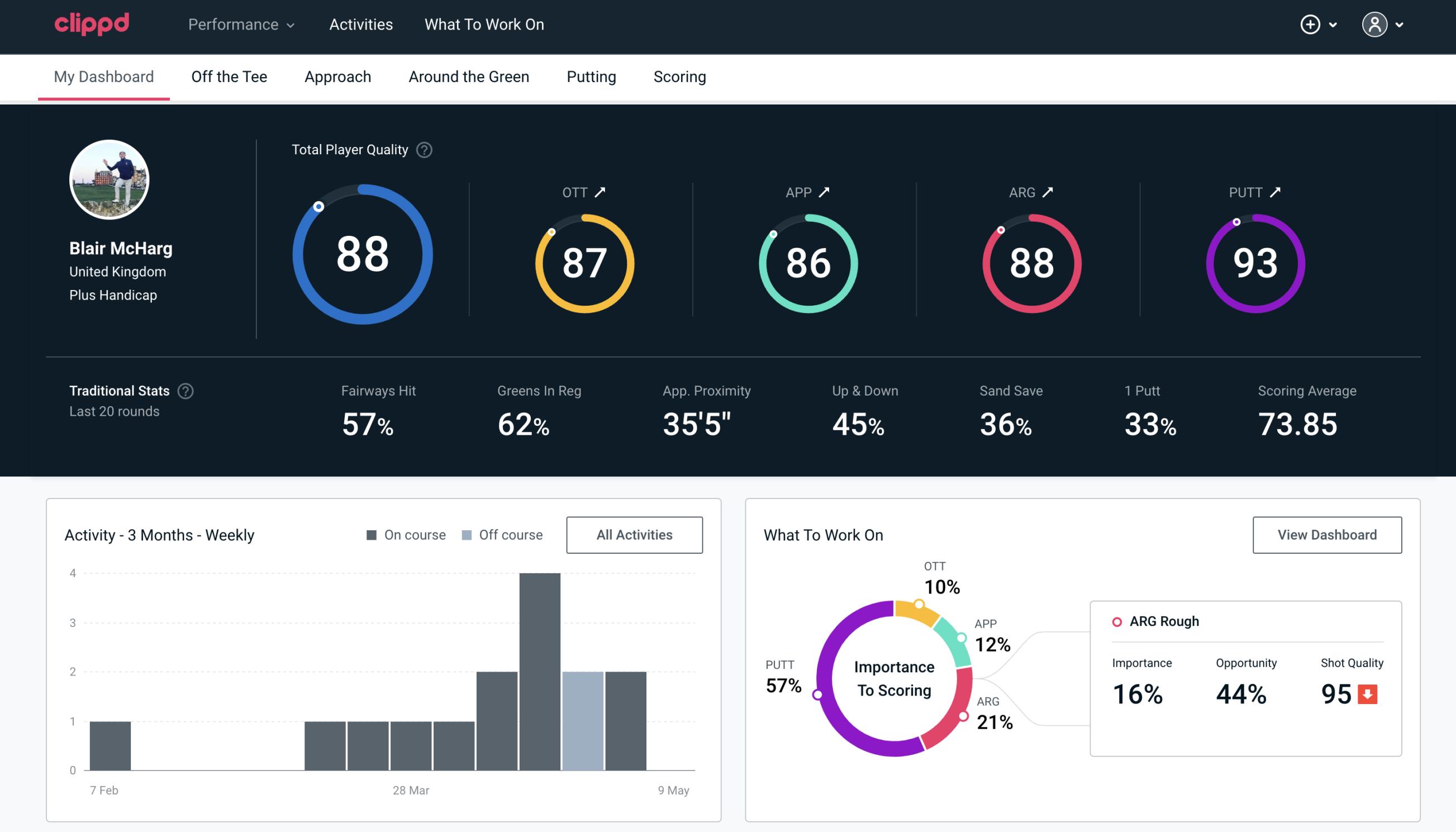Screen dimensions: 1456x832
Task: Select the Scoring tab
Action: click(x=679, y=76)
